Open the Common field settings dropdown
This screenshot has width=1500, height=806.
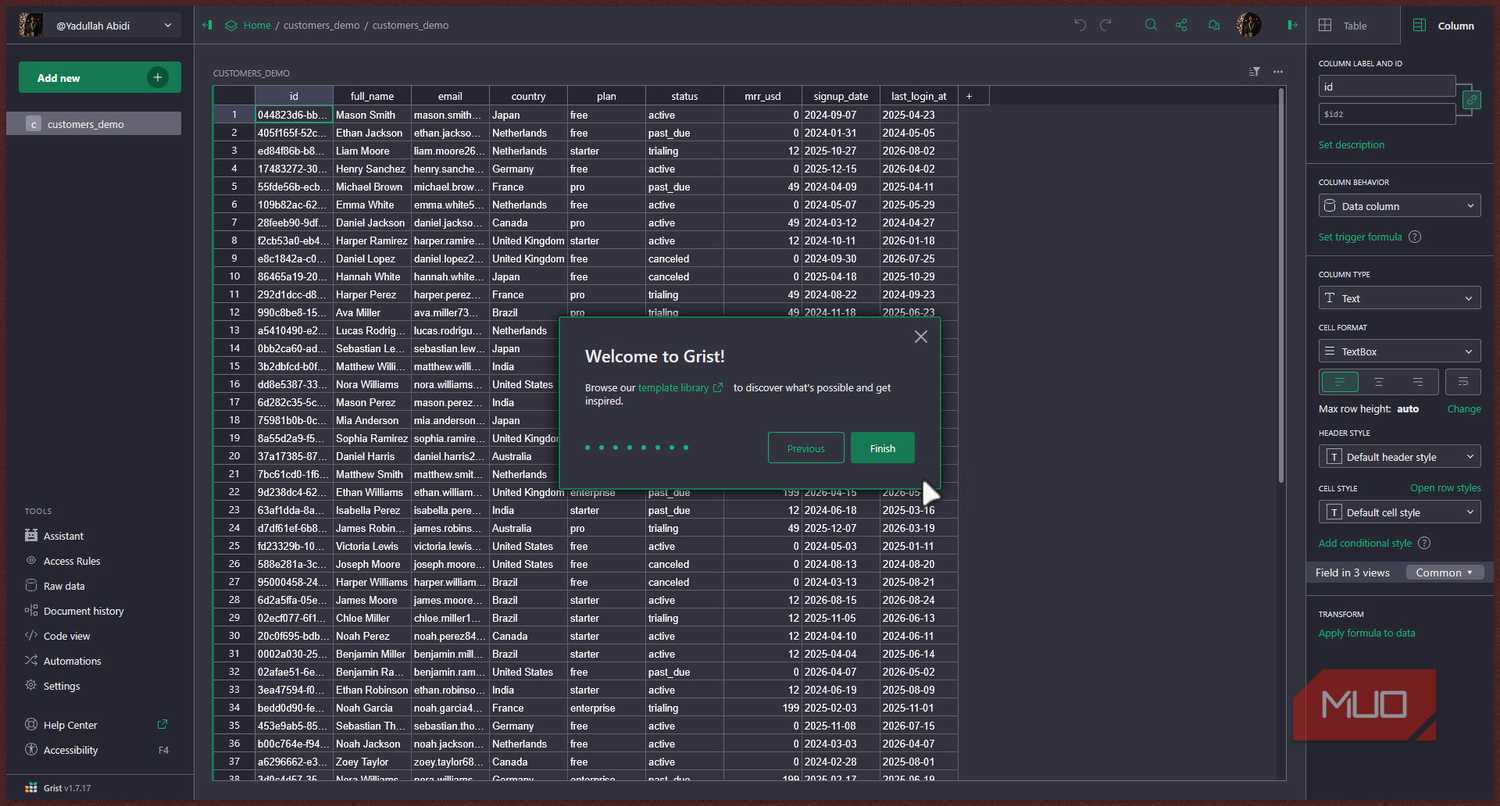pyautogui.click(x=1445, y=573)
